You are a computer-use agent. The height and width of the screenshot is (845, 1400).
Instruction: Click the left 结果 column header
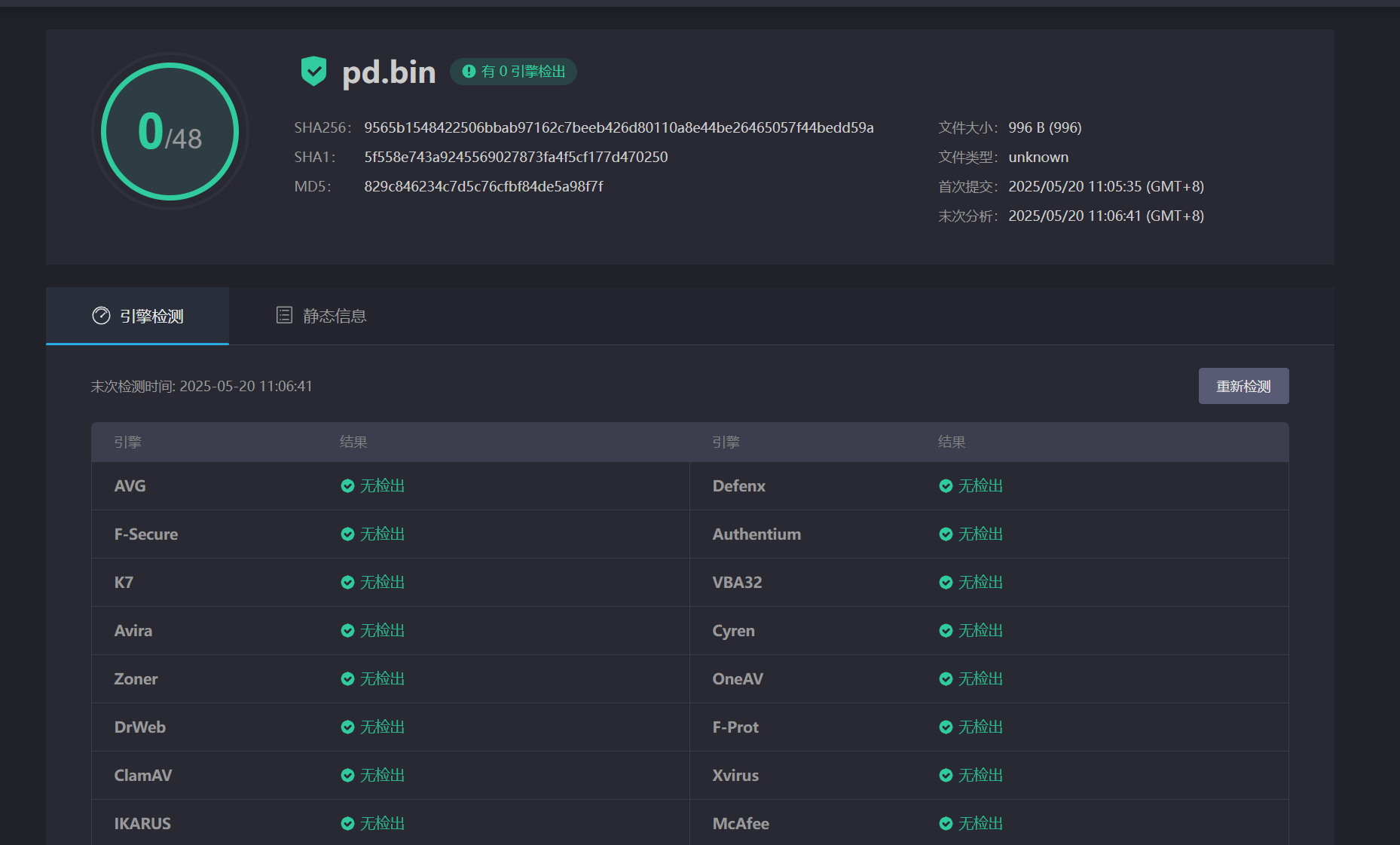353,442
